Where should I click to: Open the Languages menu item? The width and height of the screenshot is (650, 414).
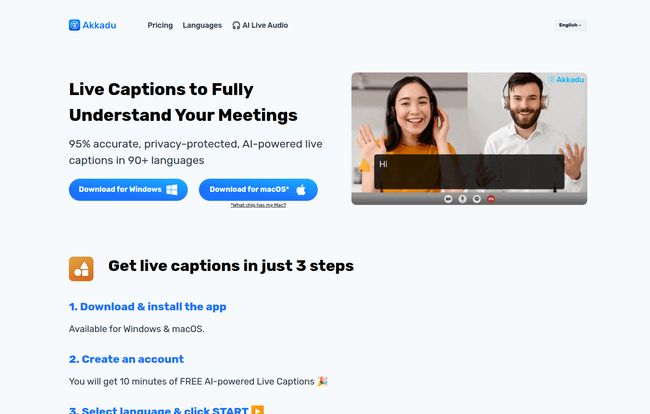[x=202, y=25]
